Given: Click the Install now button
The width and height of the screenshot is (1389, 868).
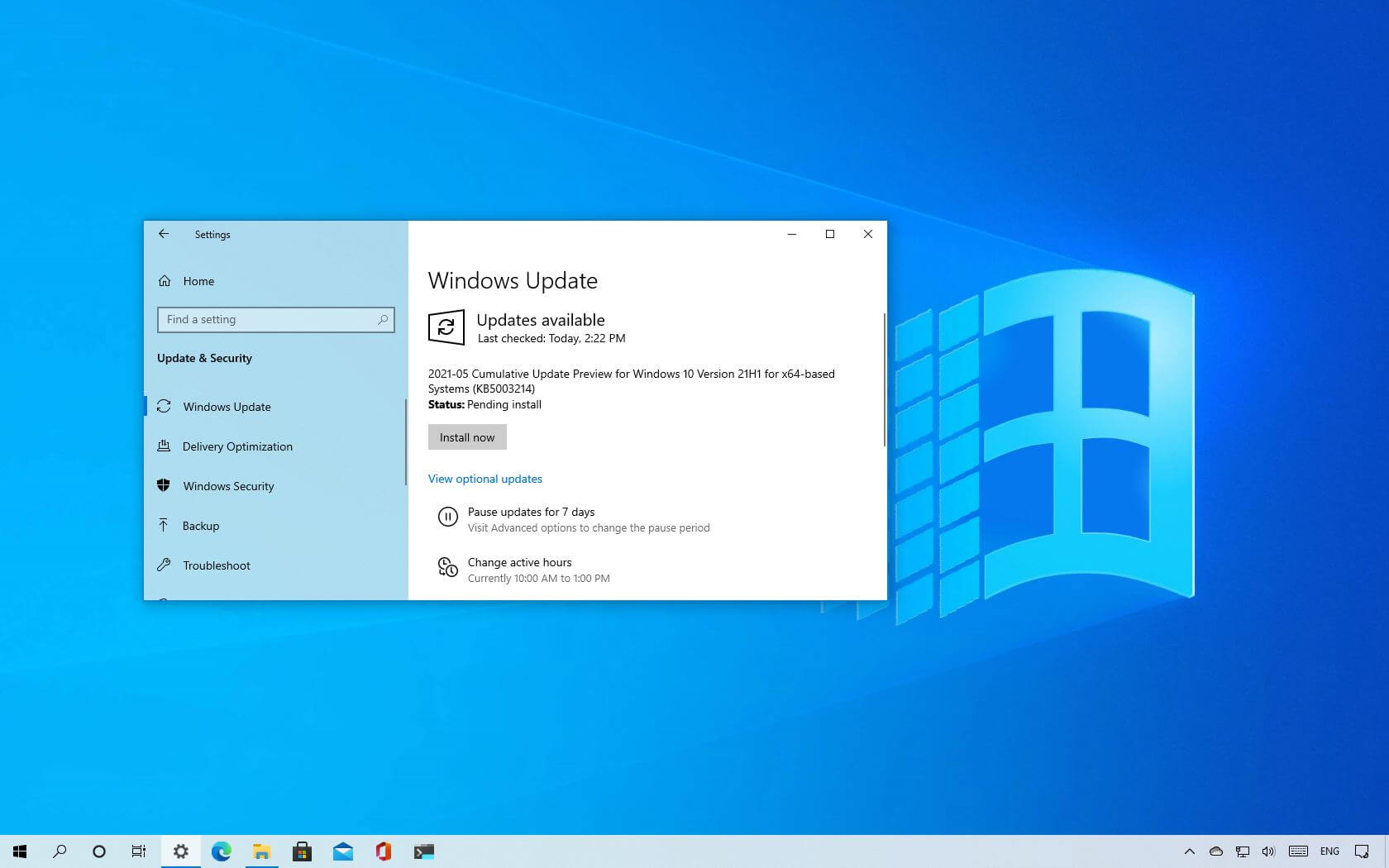Looking at the screenshot, I should [467, 437].
